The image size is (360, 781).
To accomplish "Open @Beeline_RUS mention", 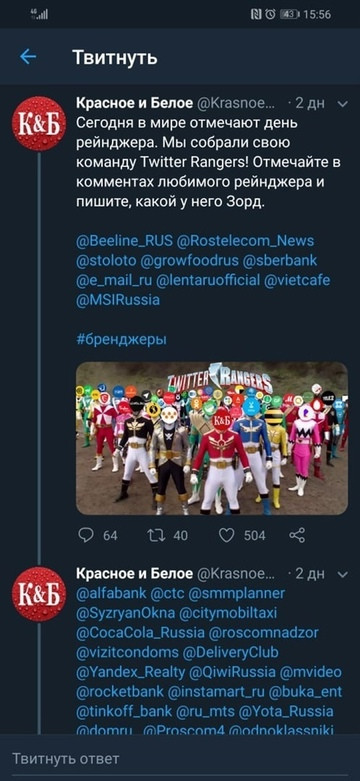I will (124, 241).
